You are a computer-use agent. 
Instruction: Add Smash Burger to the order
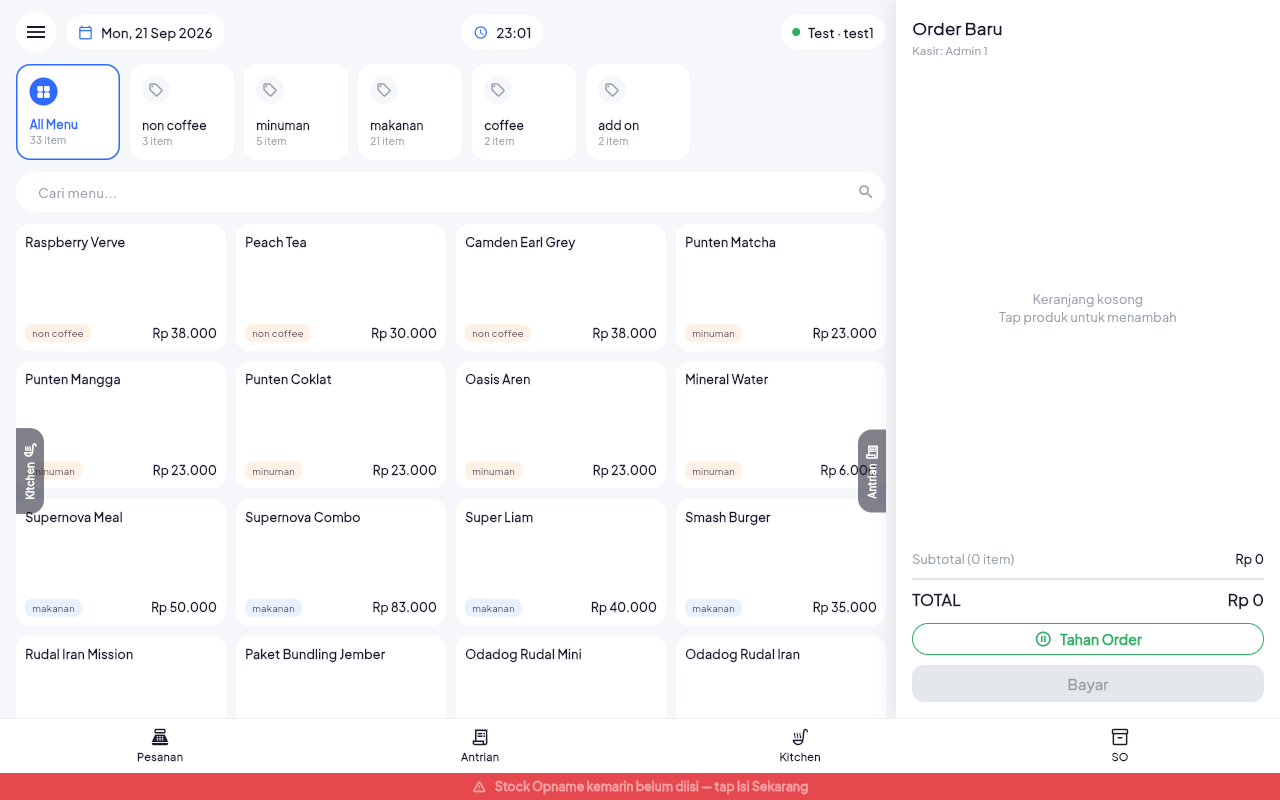coord(781,562)
